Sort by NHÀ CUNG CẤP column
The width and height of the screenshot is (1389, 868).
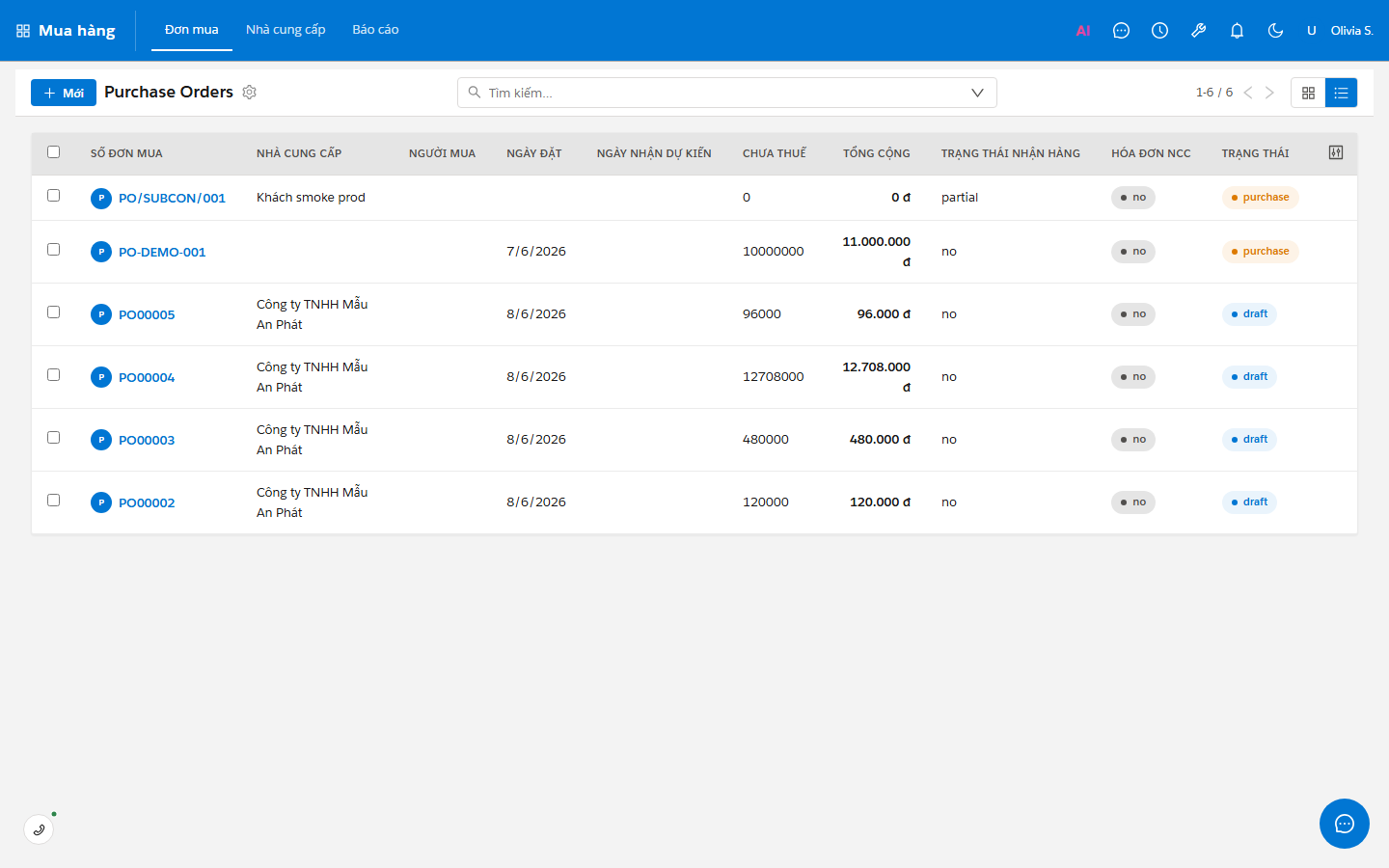click(x=299, y=153)
